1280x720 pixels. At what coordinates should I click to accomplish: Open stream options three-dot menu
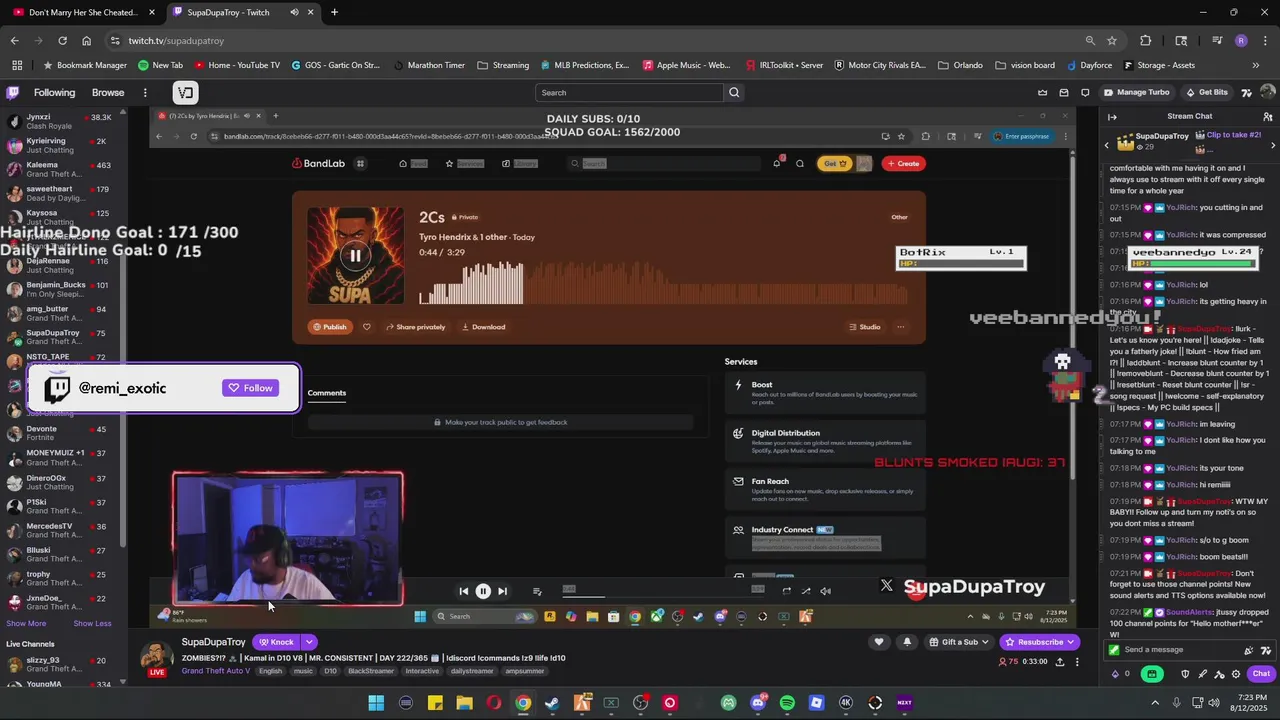pyautogui.click(x=1077, y=661)
